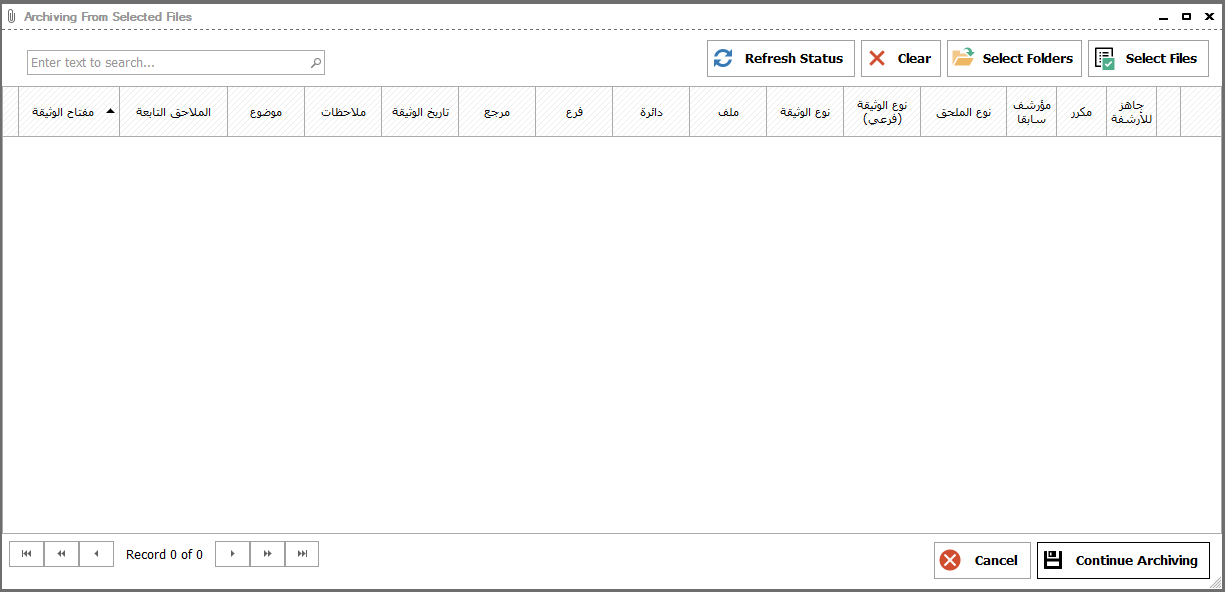Click the Clear button
This screenshot has width=1225, height=592.
click(x=901, y=58)
